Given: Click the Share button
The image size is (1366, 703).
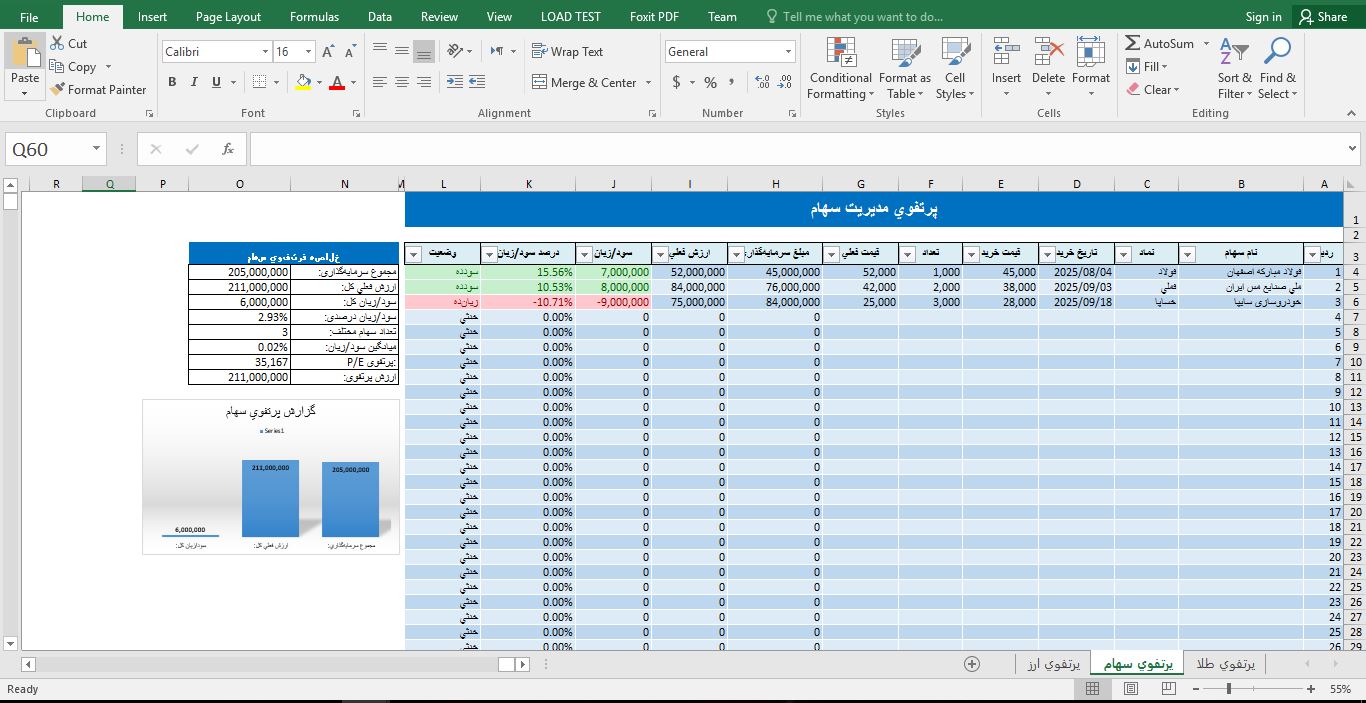Looking at the screenshot, I should tap(1322, 17).
